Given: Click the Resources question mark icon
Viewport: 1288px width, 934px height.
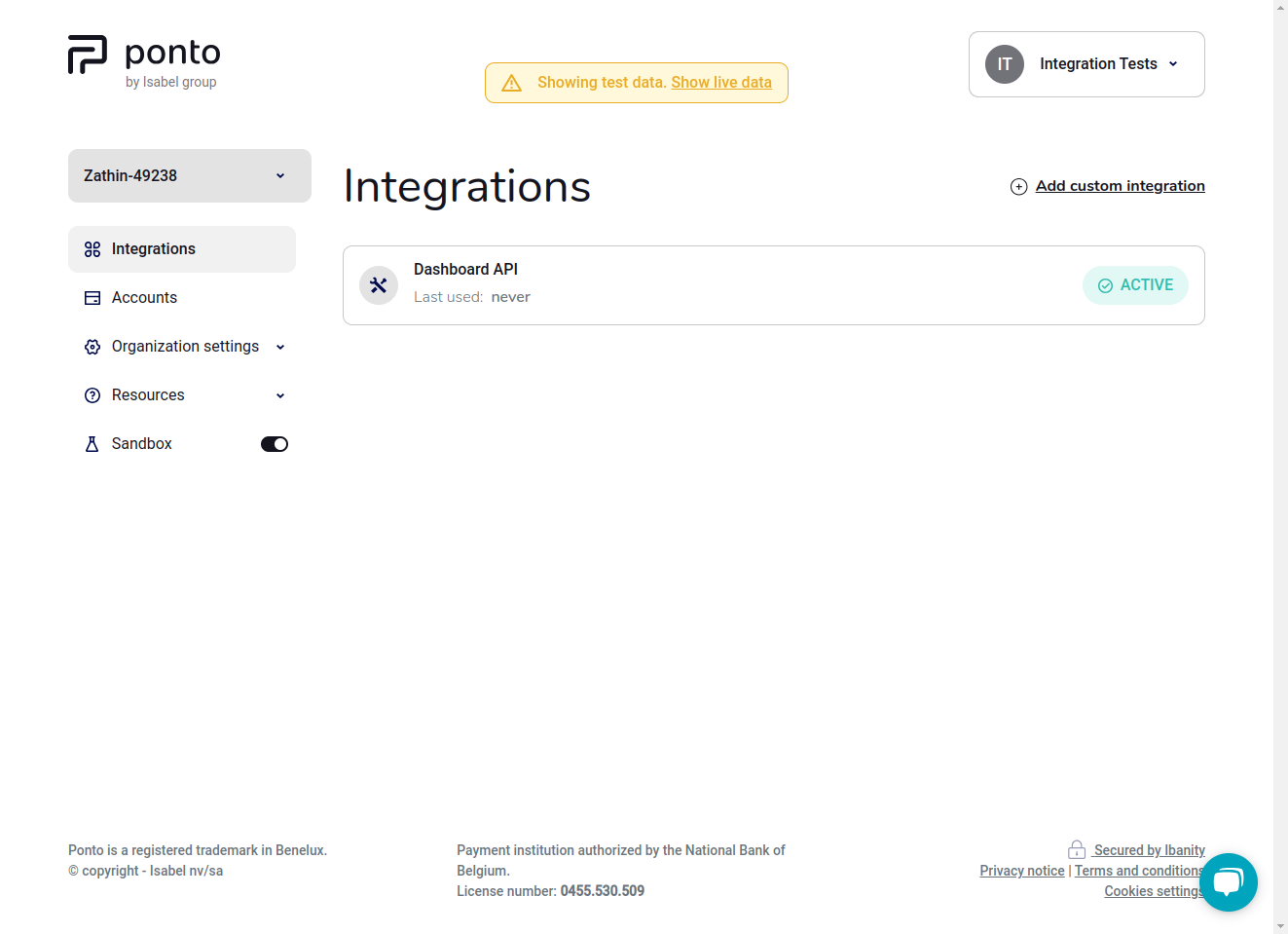Looking at the screenshot, I should (92, 394).
